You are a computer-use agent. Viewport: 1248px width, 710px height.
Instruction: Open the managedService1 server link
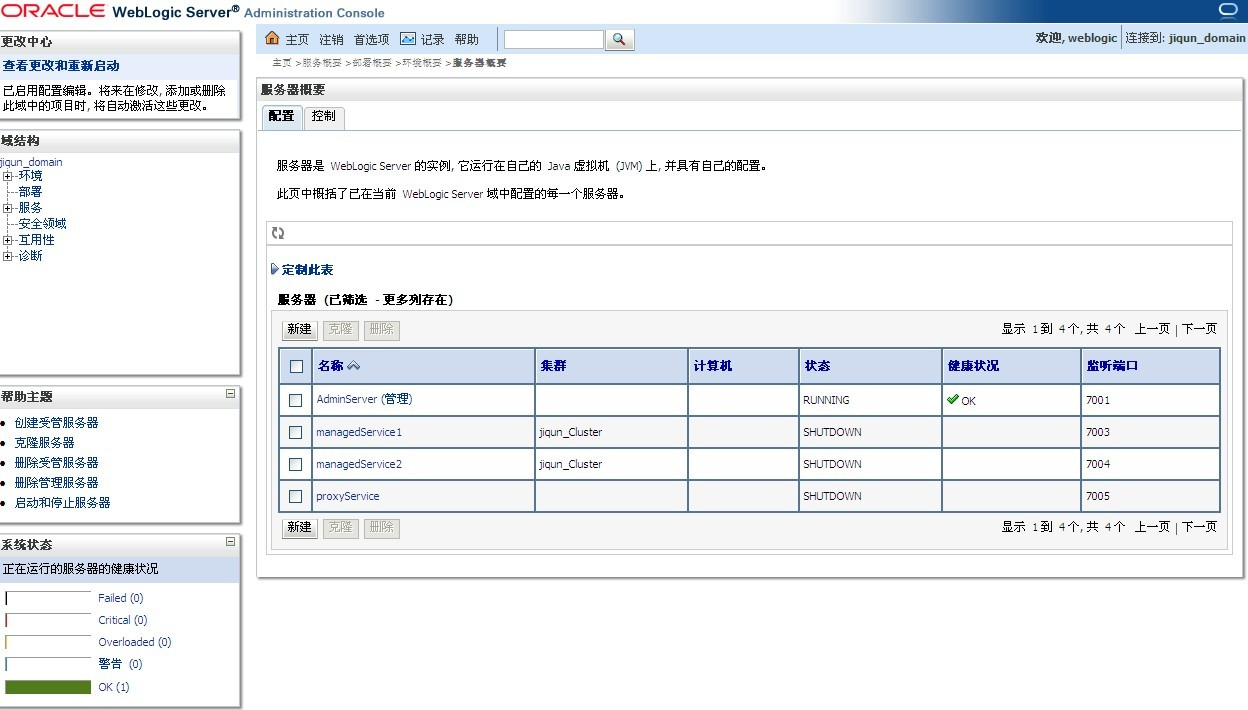(359, 432)
